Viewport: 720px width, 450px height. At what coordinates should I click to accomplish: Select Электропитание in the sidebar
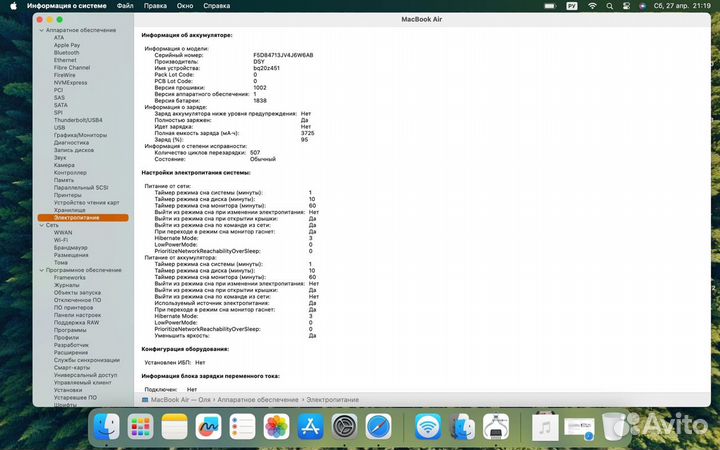[x=83, y=218]
